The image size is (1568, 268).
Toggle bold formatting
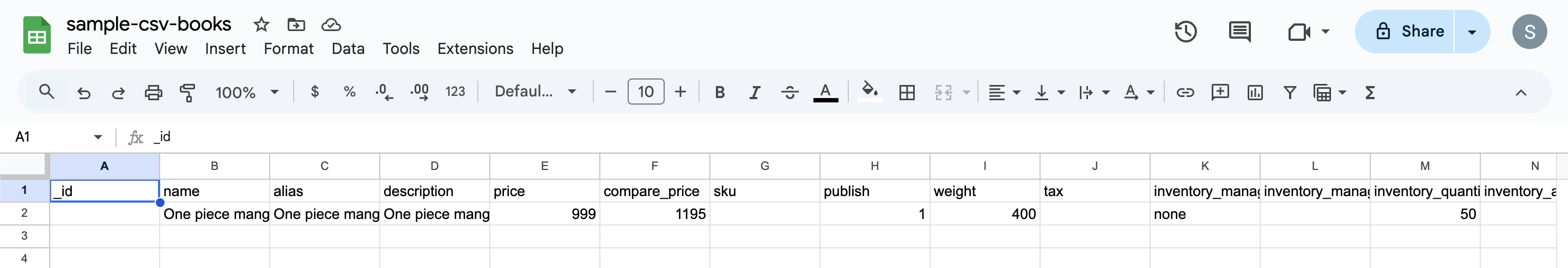pos(720,93)
